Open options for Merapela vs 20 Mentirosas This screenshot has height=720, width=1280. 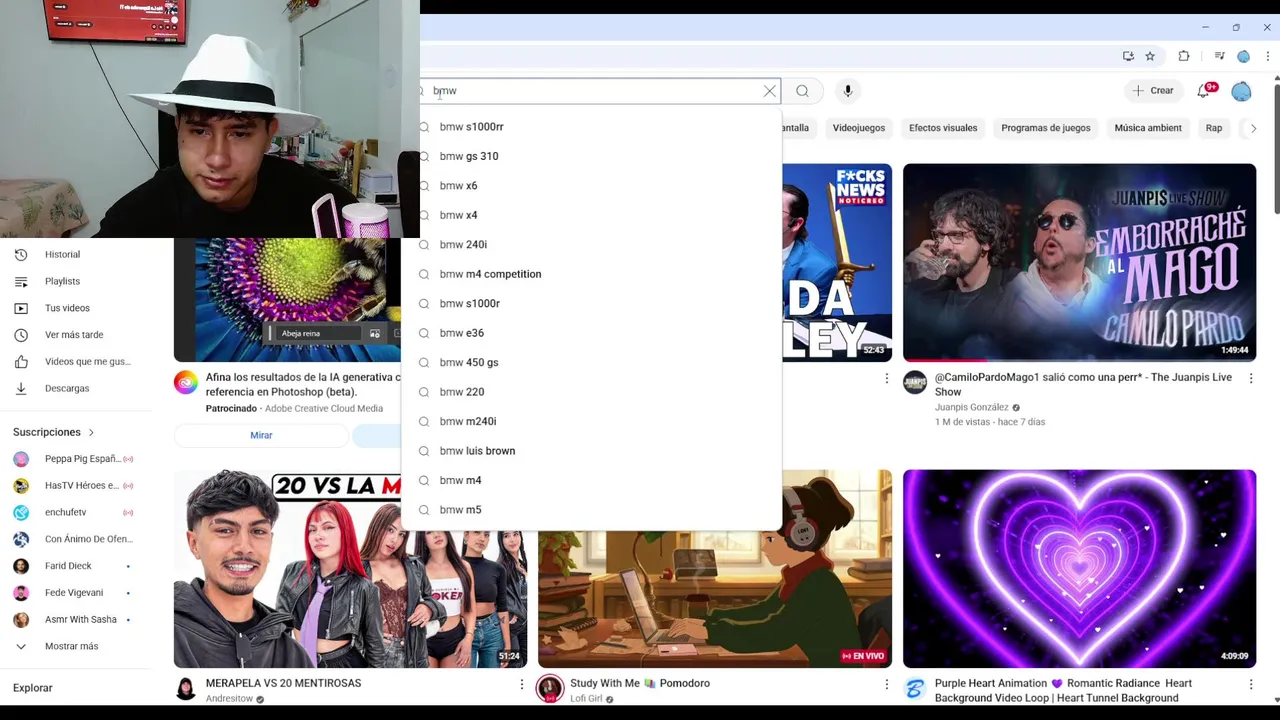click(521, 684)
